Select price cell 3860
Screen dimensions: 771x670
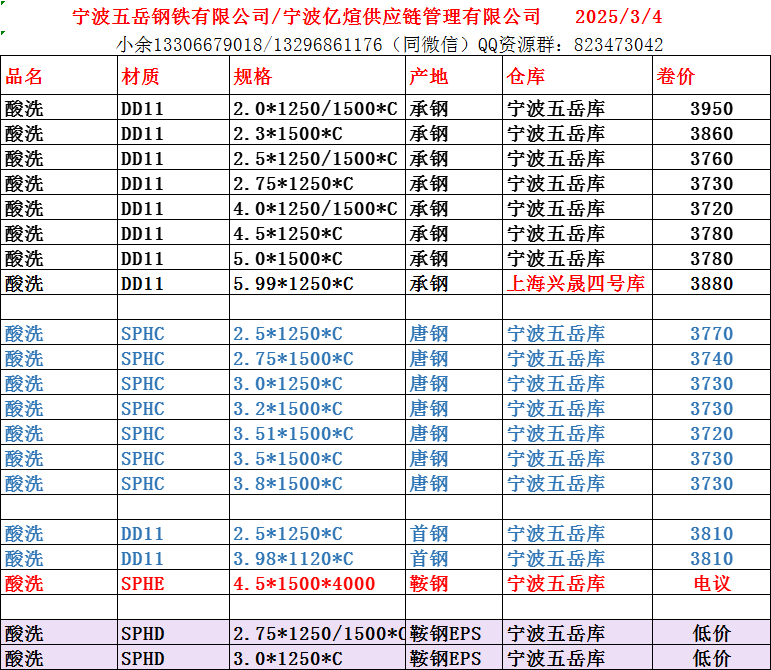712,134
